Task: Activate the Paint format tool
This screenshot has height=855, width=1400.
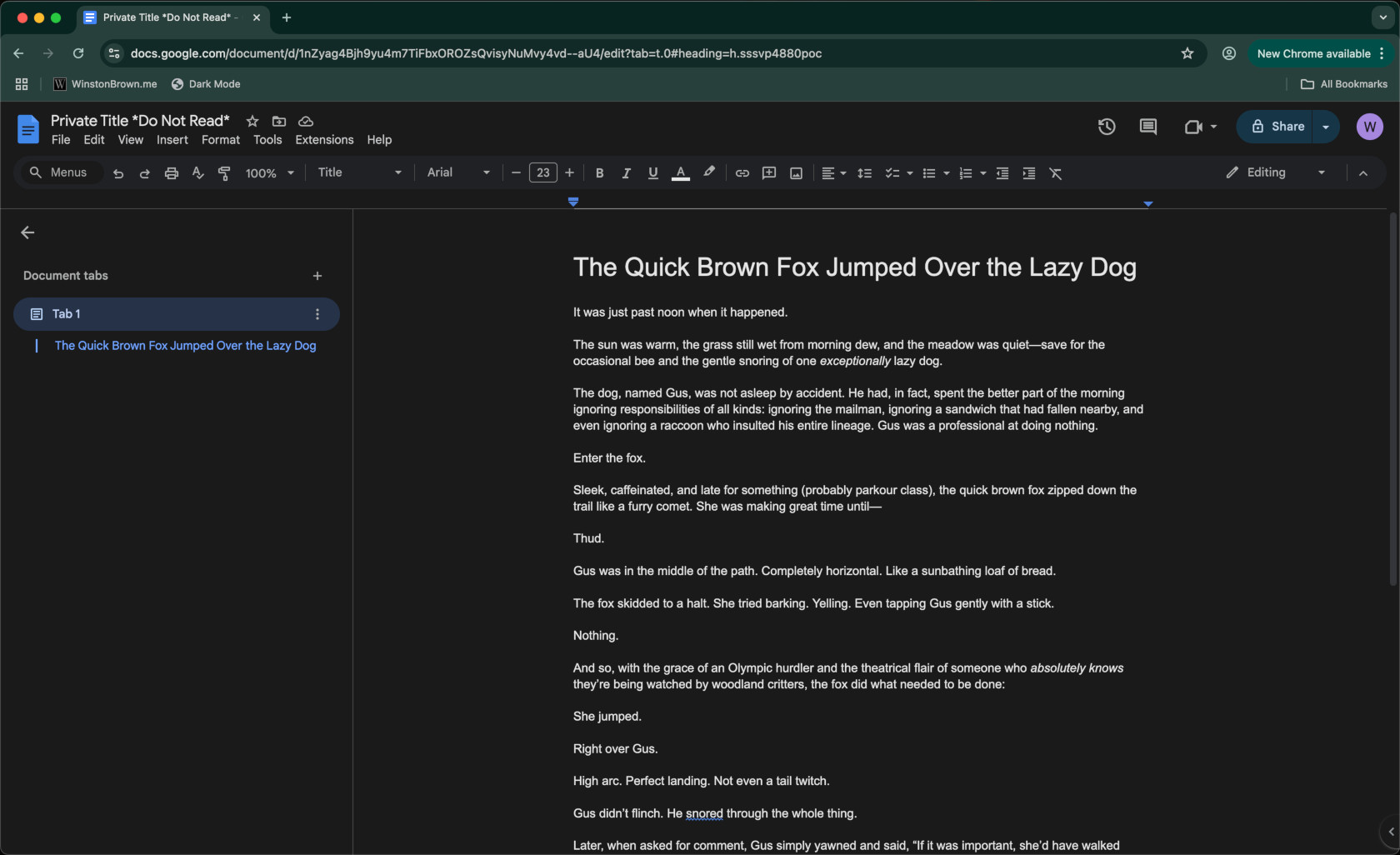Action: (224, 173)
